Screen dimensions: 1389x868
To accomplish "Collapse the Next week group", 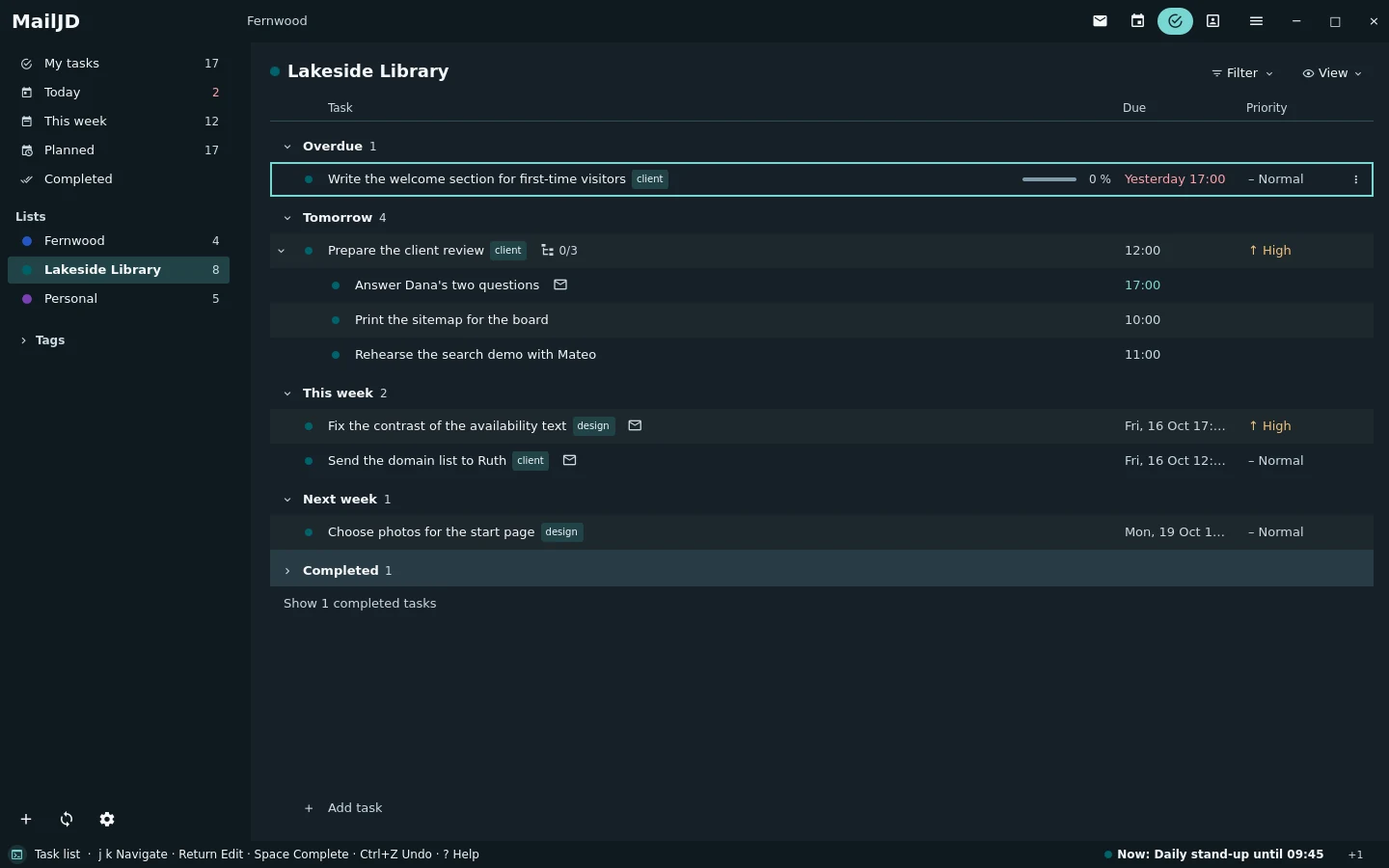I will pos(287,500).
